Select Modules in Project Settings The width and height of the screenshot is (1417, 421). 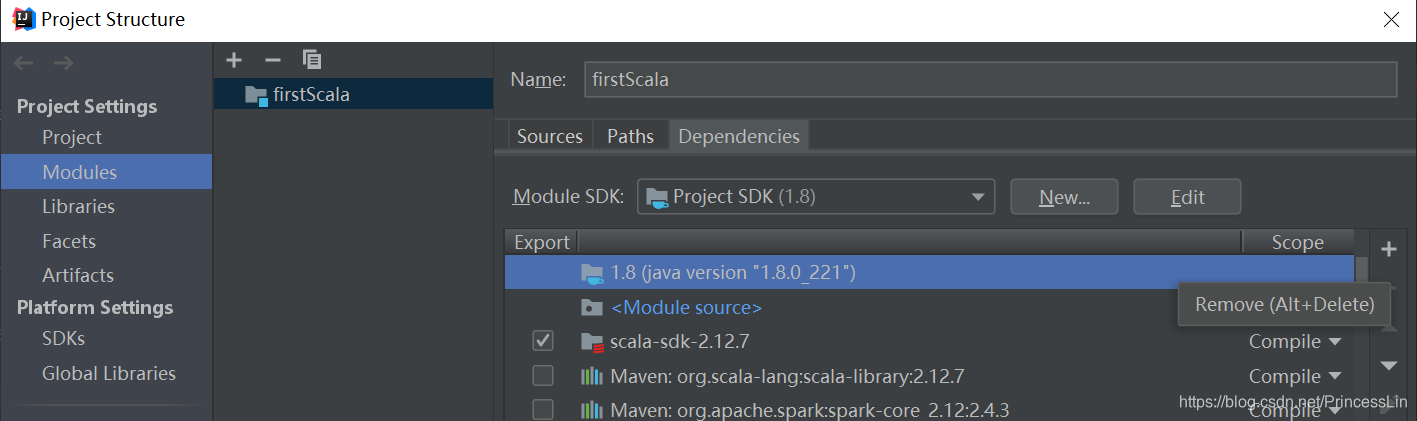click(105, 172)
